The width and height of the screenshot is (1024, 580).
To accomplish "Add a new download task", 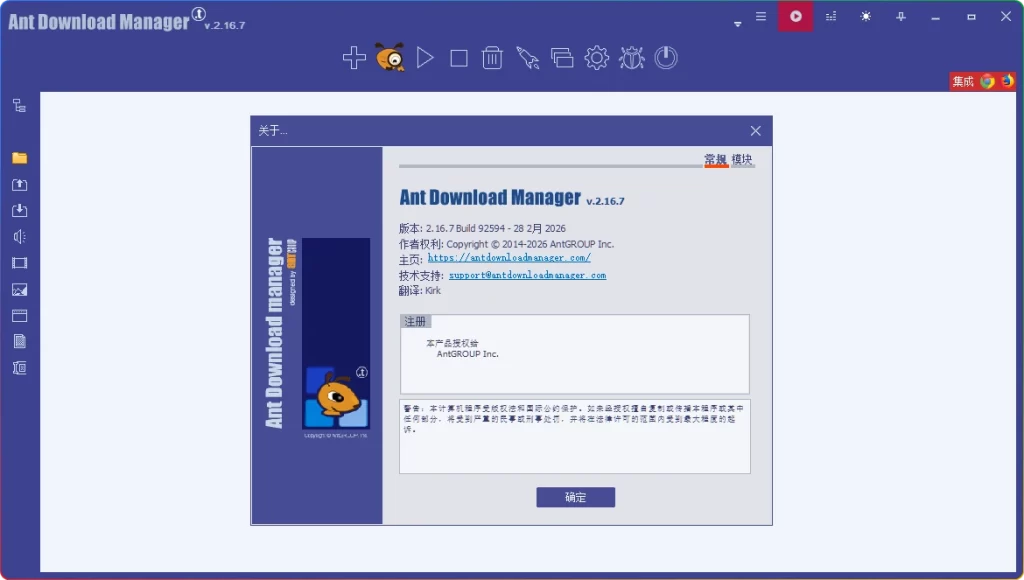I will coord(355,57).
